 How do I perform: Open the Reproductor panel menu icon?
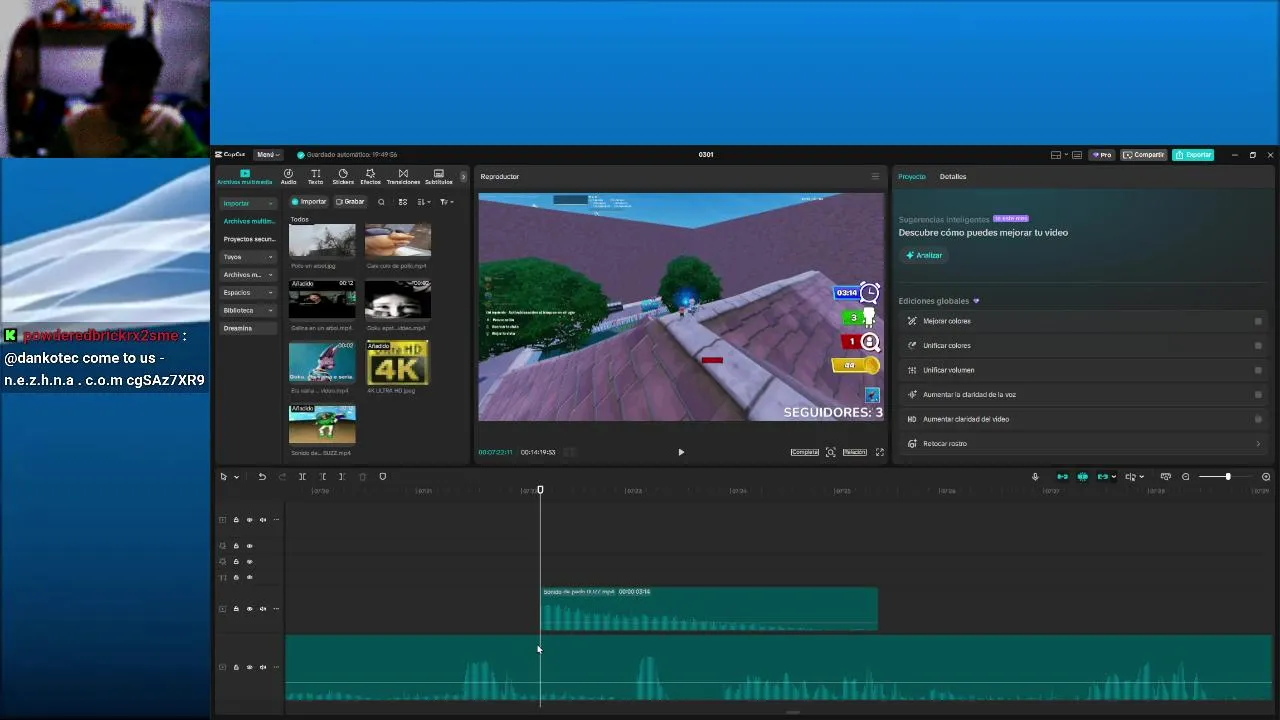pos(875,177)
